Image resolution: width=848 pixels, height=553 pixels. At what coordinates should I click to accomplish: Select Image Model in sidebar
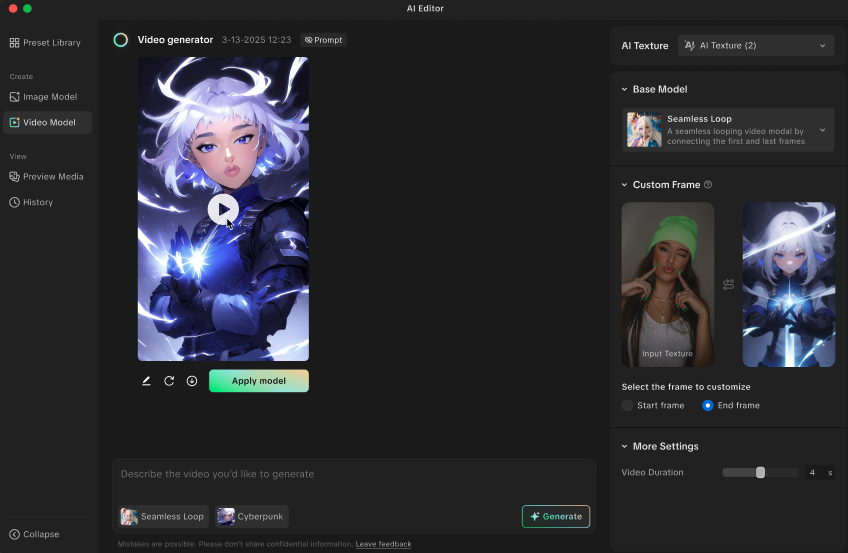[x=44, y=97]
